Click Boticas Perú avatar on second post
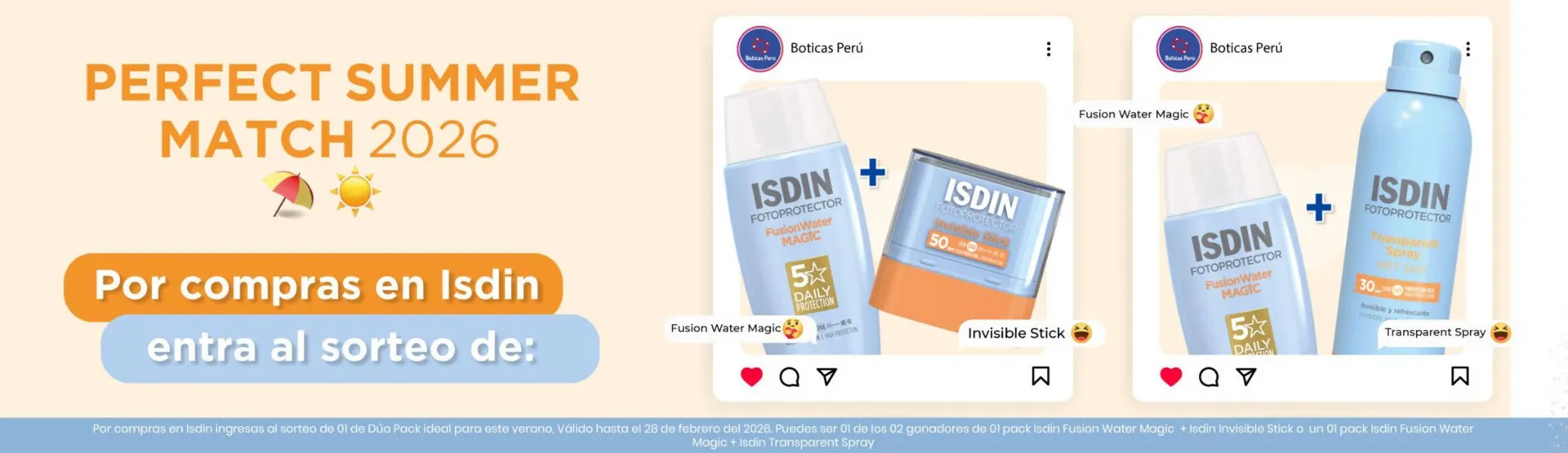Image resolution: width=1568 pixels, height=453 pixels. pyautogui.click(x=1179, y=49)
